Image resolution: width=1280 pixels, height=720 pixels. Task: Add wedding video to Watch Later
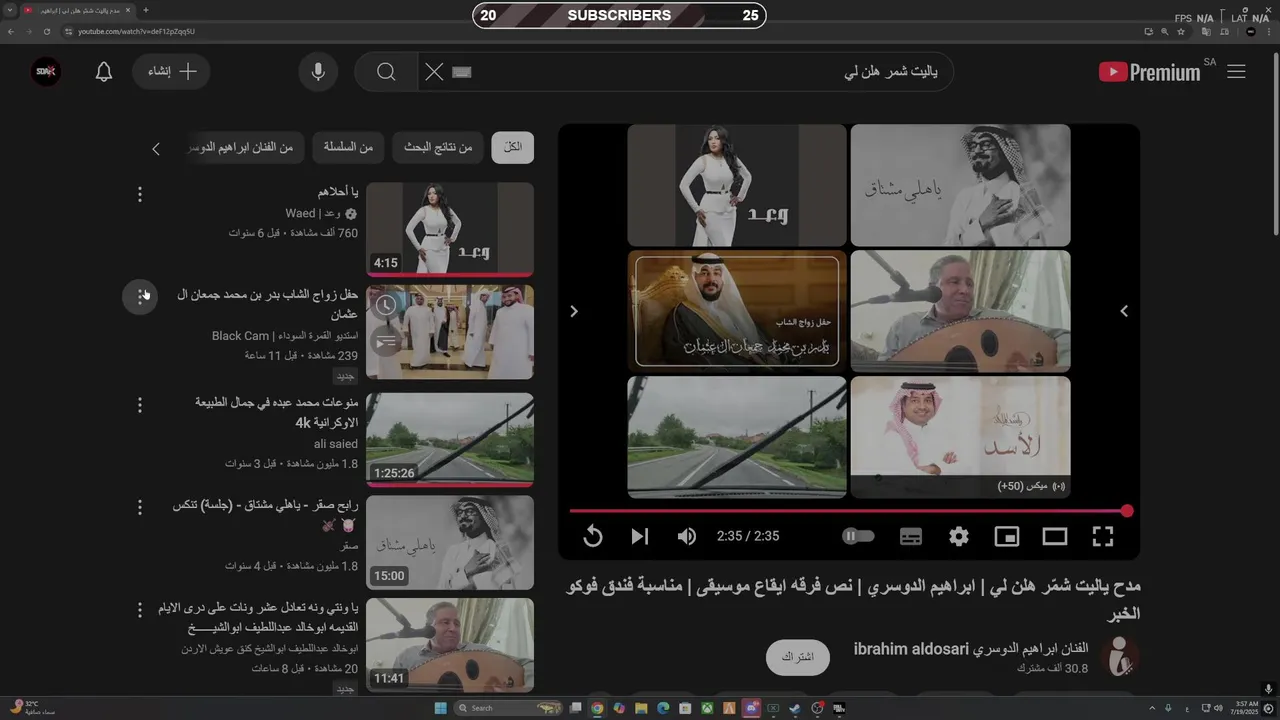pyautogui.click(x=386, y=305)
